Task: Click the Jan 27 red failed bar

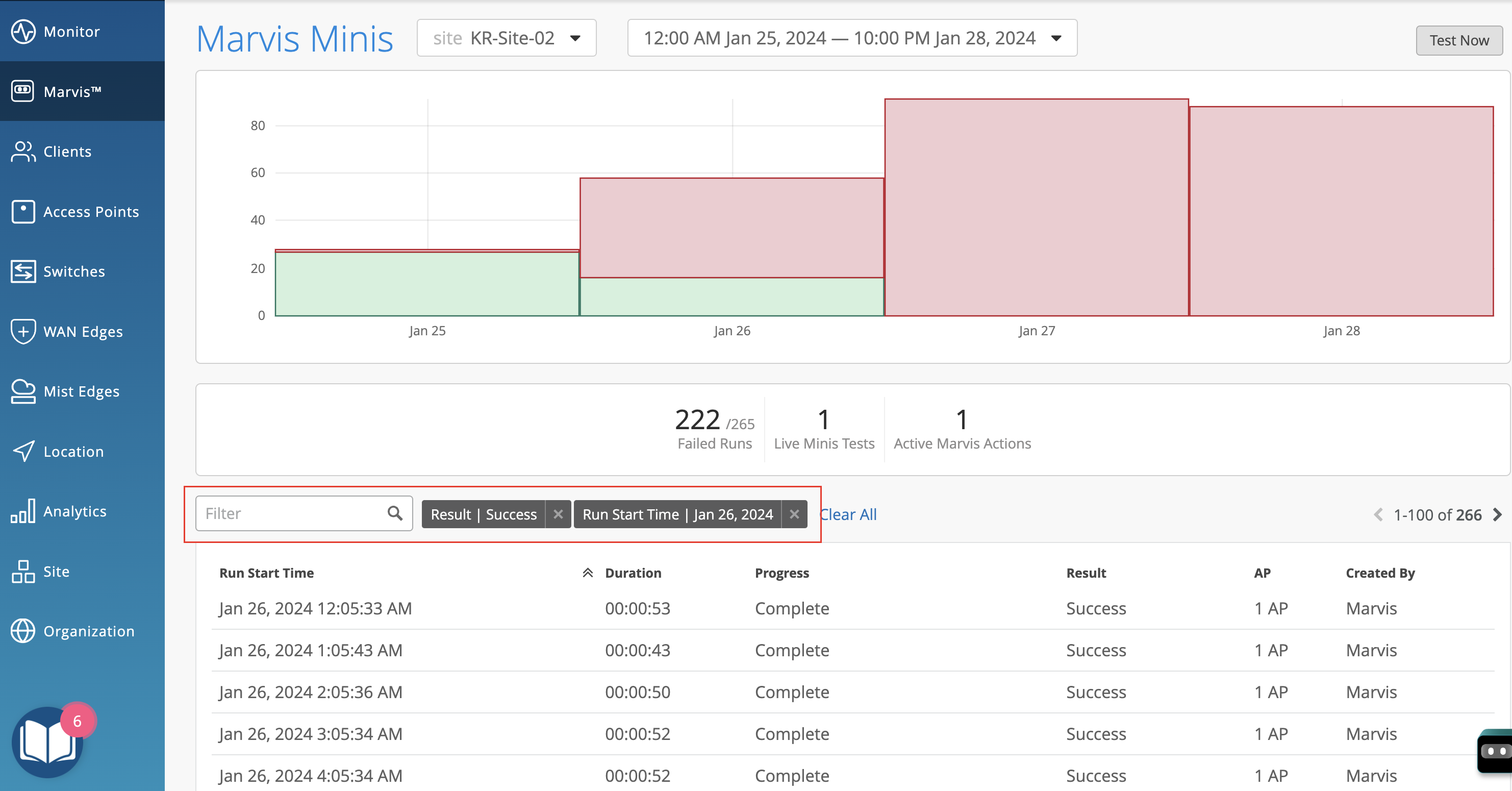Action: click(x=1036, y=207)
